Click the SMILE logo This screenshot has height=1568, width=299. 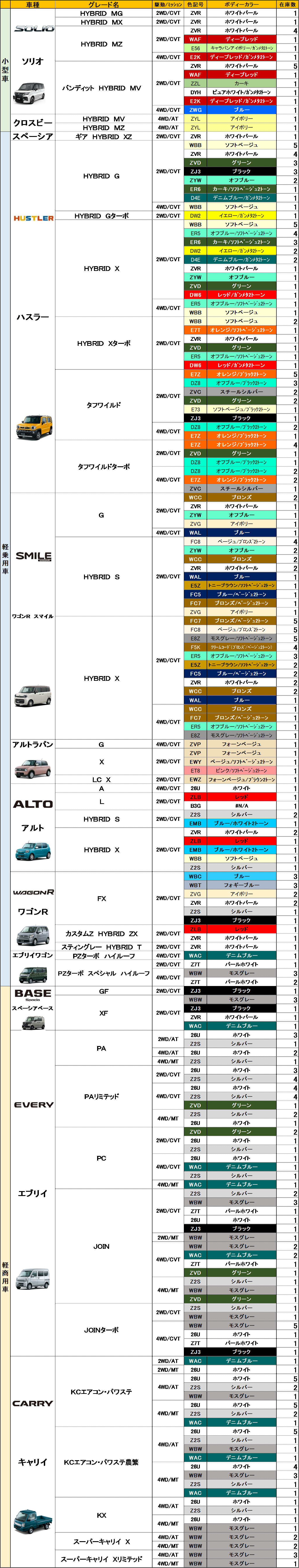click(33, 556)
